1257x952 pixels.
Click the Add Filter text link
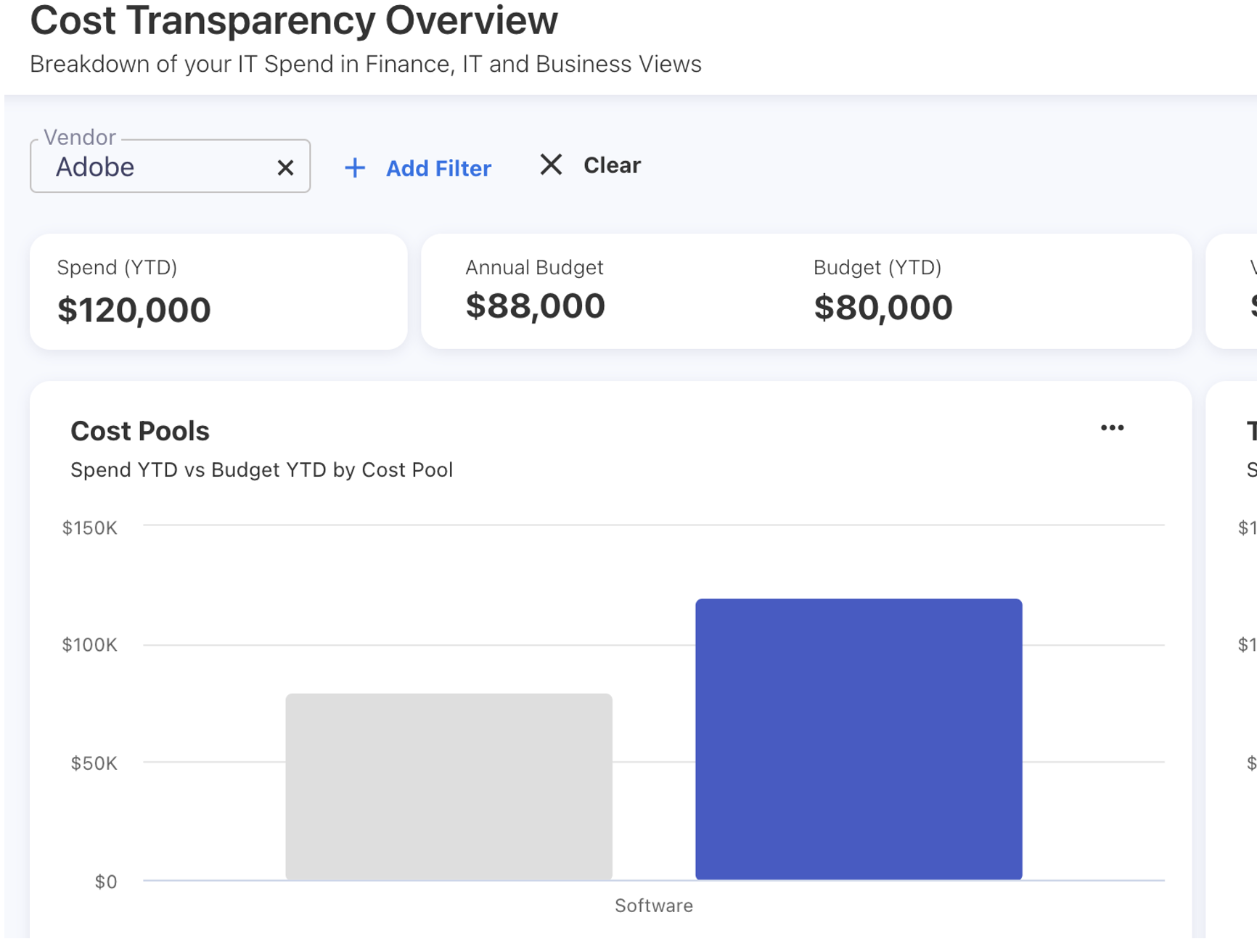pyautogui.click(x=438, y=168)
